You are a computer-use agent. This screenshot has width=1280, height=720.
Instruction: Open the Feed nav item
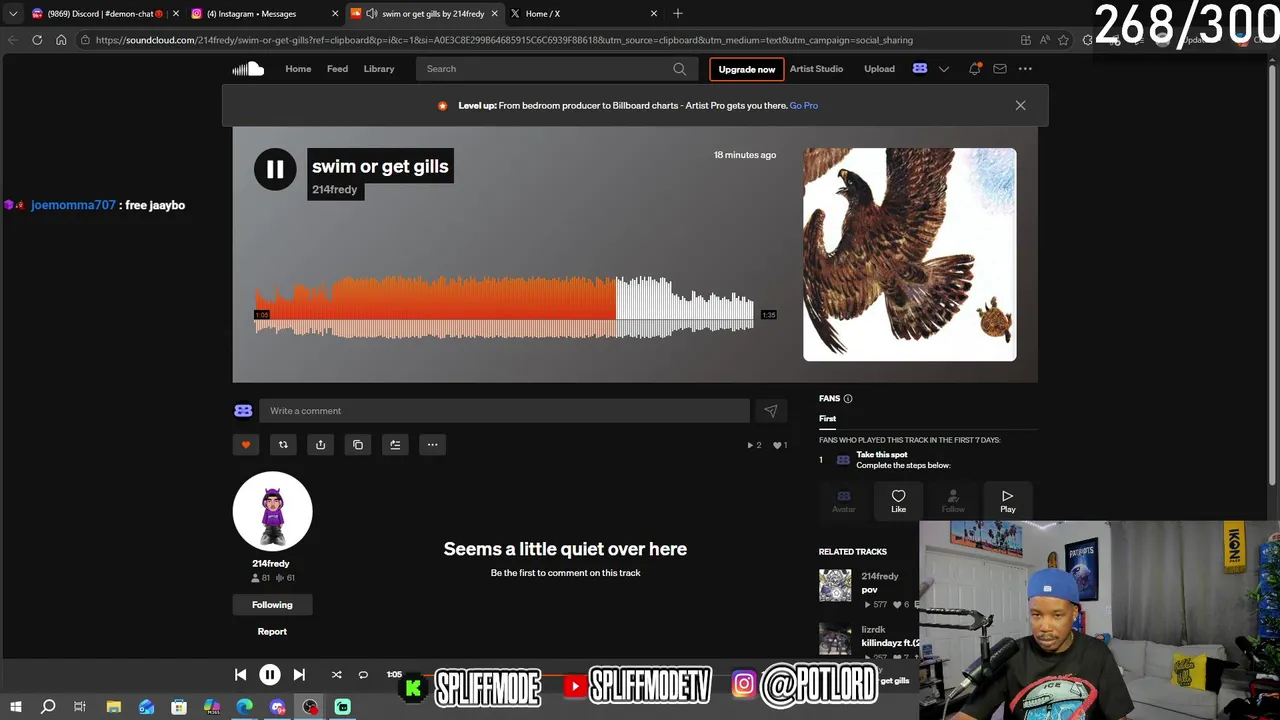[337, 69]
